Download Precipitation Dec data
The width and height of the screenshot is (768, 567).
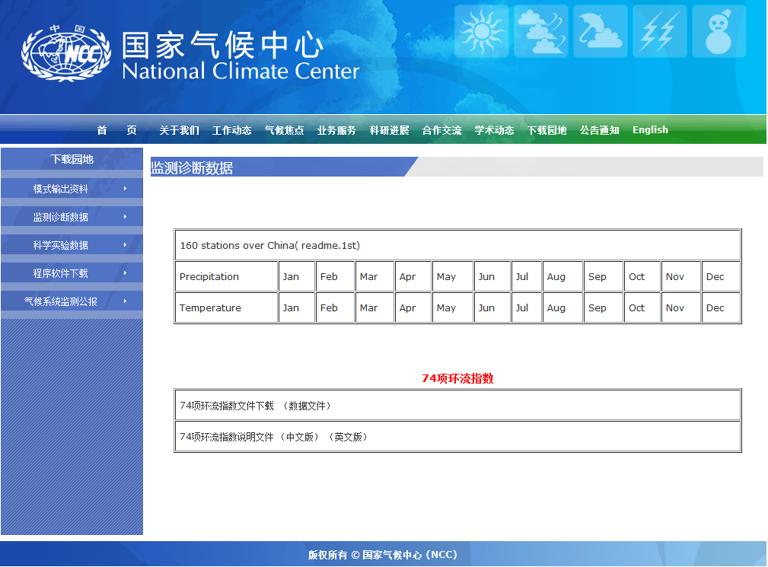pyautogui.click(x=715, y=277)
